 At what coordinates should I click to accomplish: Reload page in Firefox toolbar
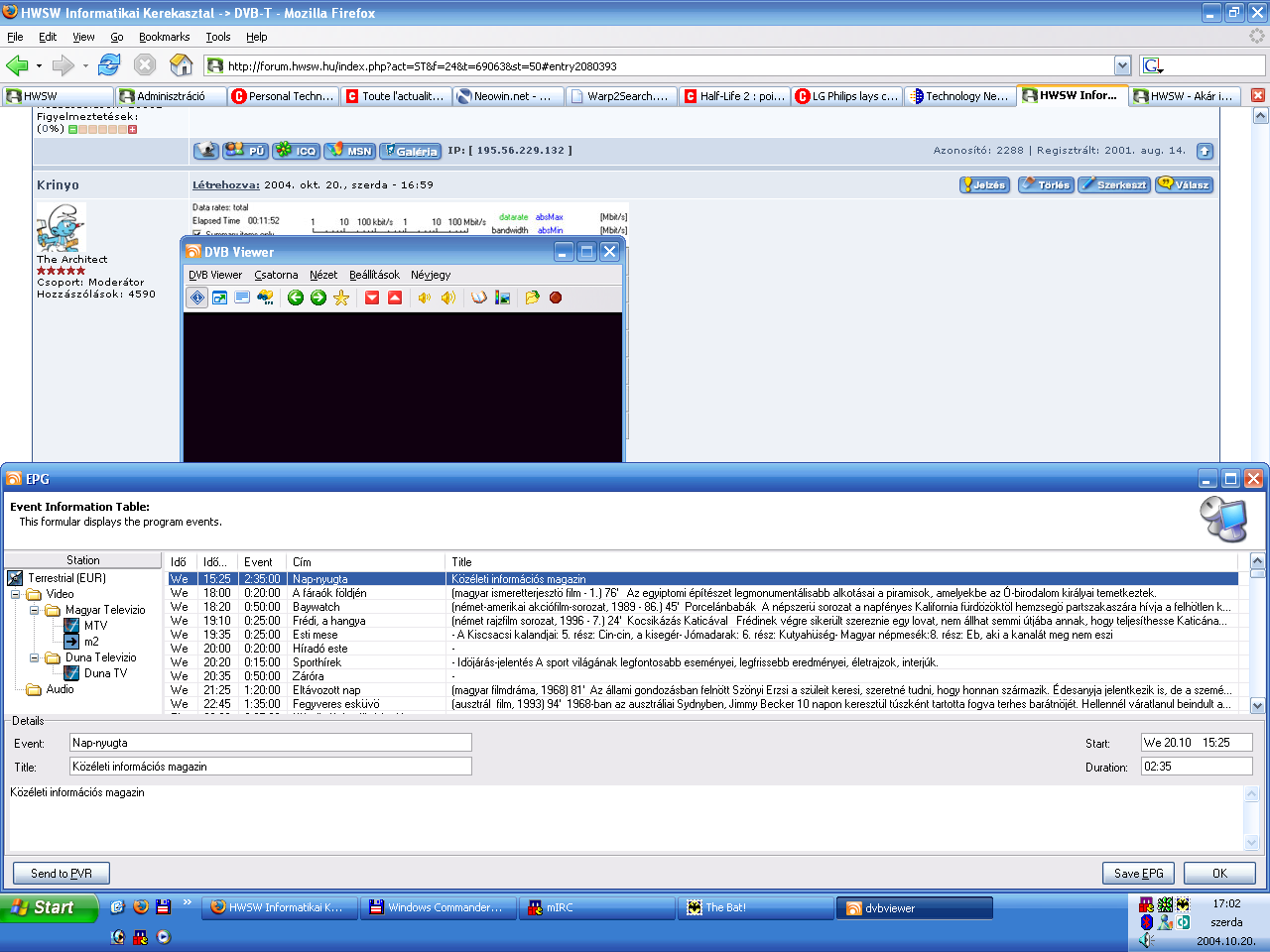point(109,65)
